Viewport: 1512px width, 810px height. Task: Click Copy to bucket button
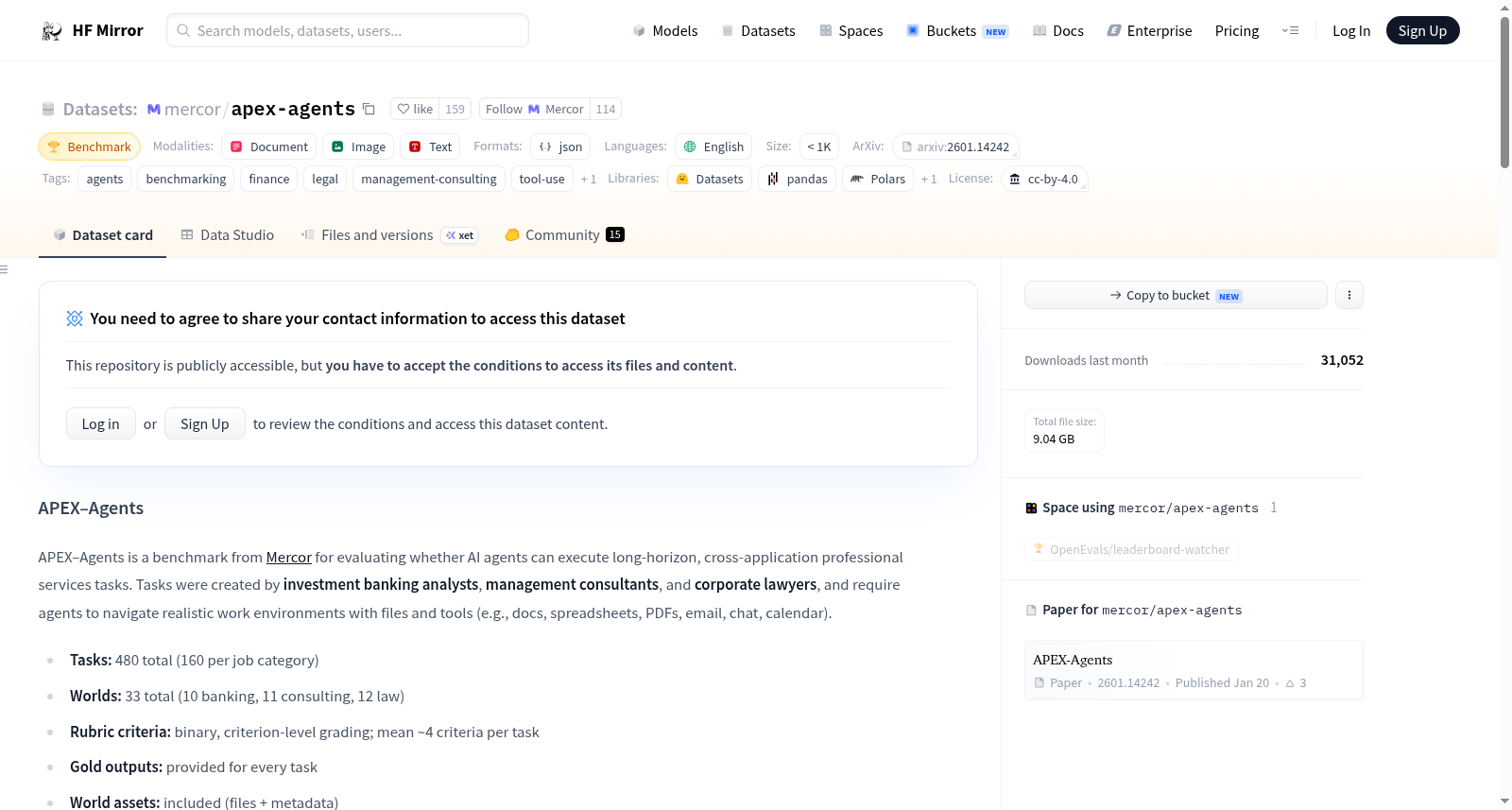[x=1176, y=295]
